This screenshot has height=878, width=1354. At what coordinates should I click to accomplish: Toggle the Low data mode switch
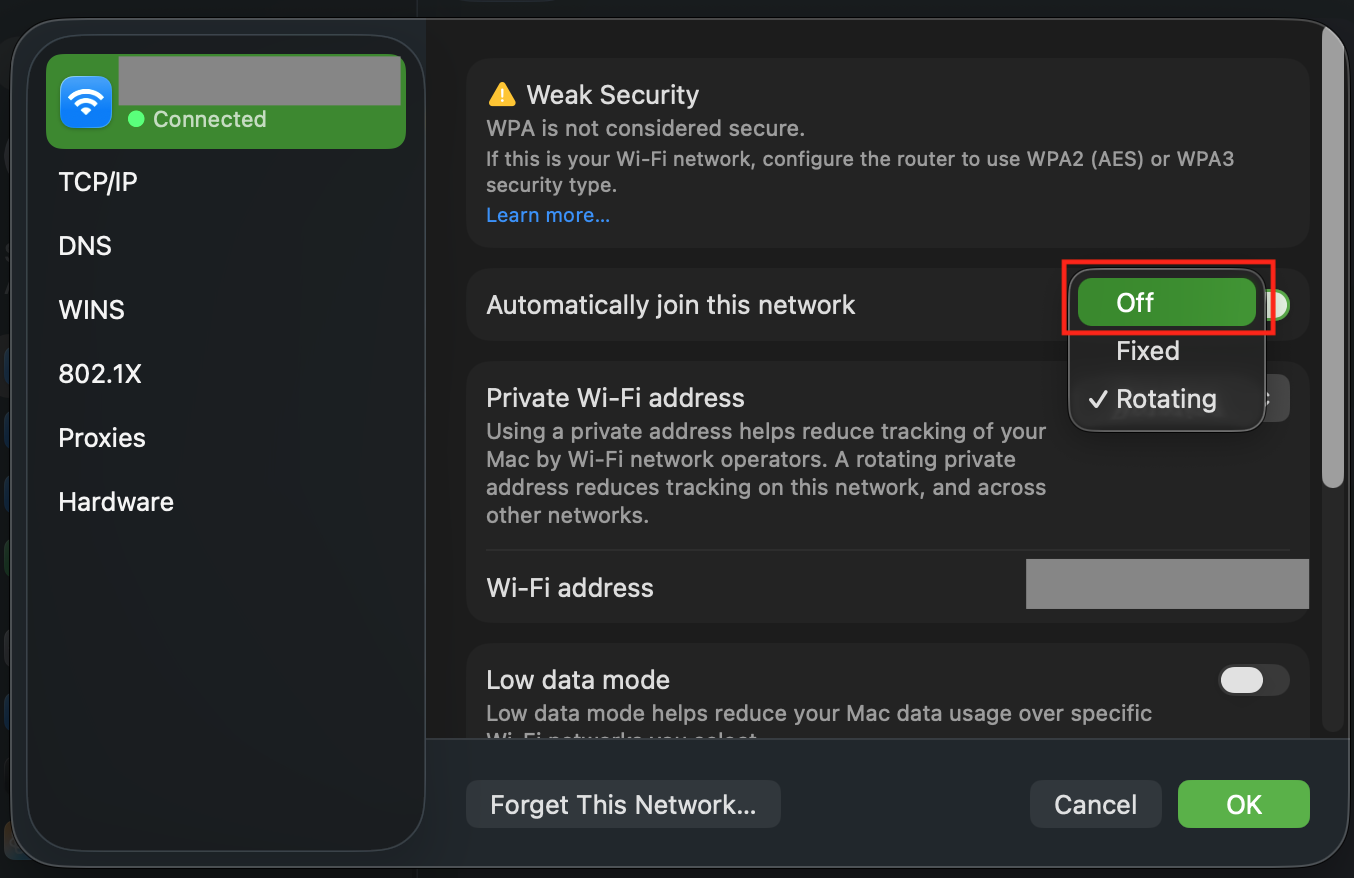point(1254,680)
